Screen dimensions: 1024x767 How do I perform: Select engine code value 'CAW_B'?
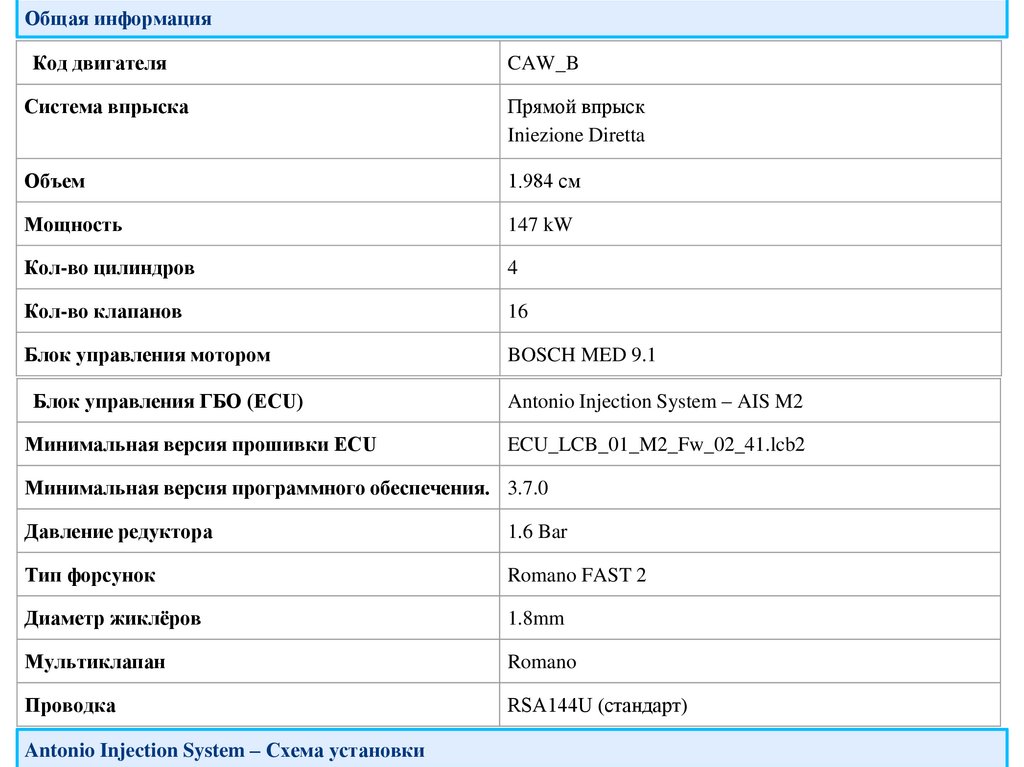[x=543, y=63]
